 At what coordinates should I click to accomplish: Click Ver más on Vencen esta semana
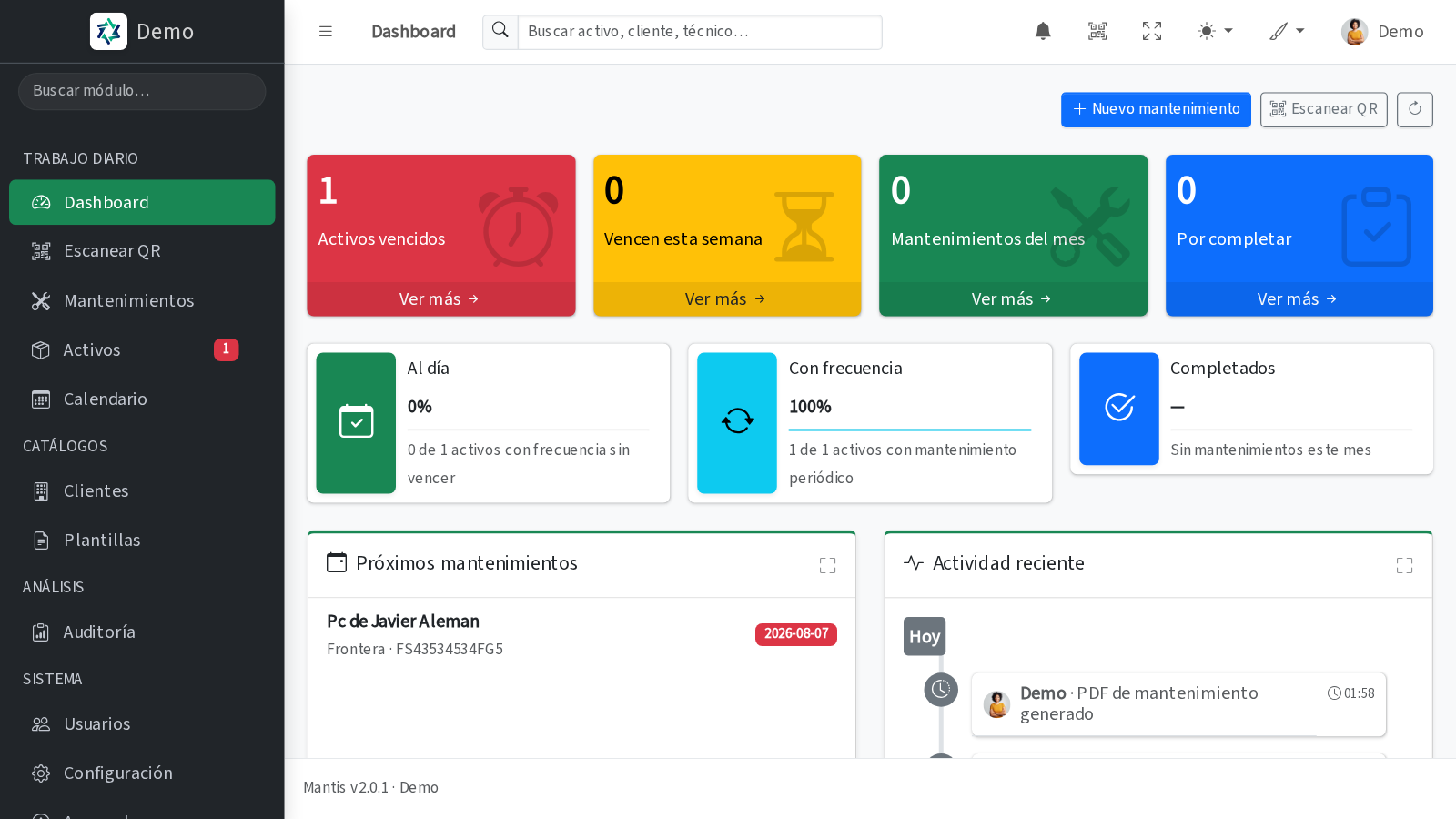coord(727,298)
